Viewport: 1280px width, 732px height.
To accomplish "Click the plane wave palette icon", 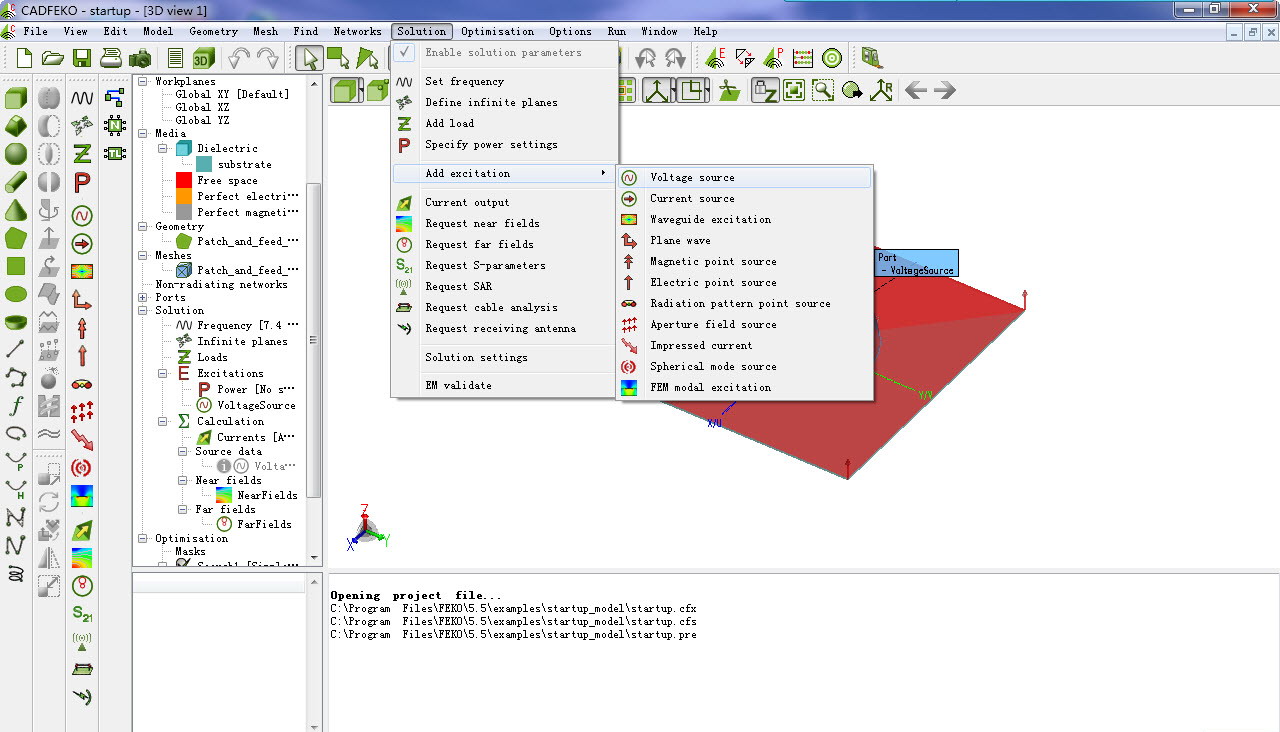I will pos(82,299).
